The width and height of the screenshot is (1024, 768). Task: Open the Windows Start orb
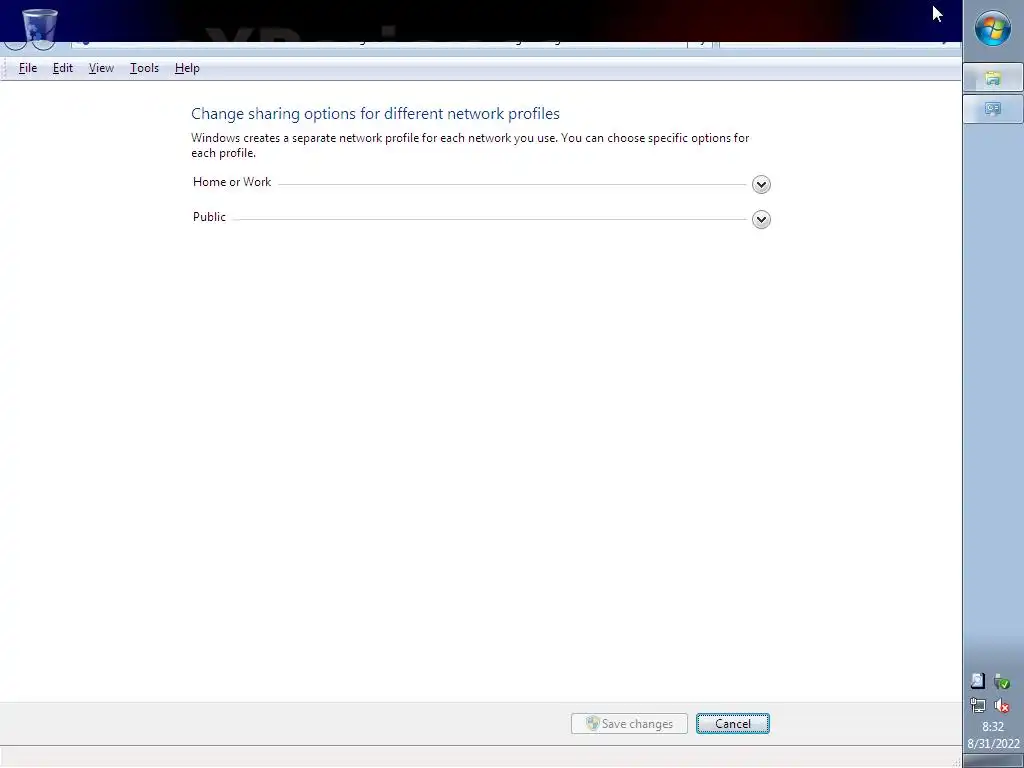[993, 28]
